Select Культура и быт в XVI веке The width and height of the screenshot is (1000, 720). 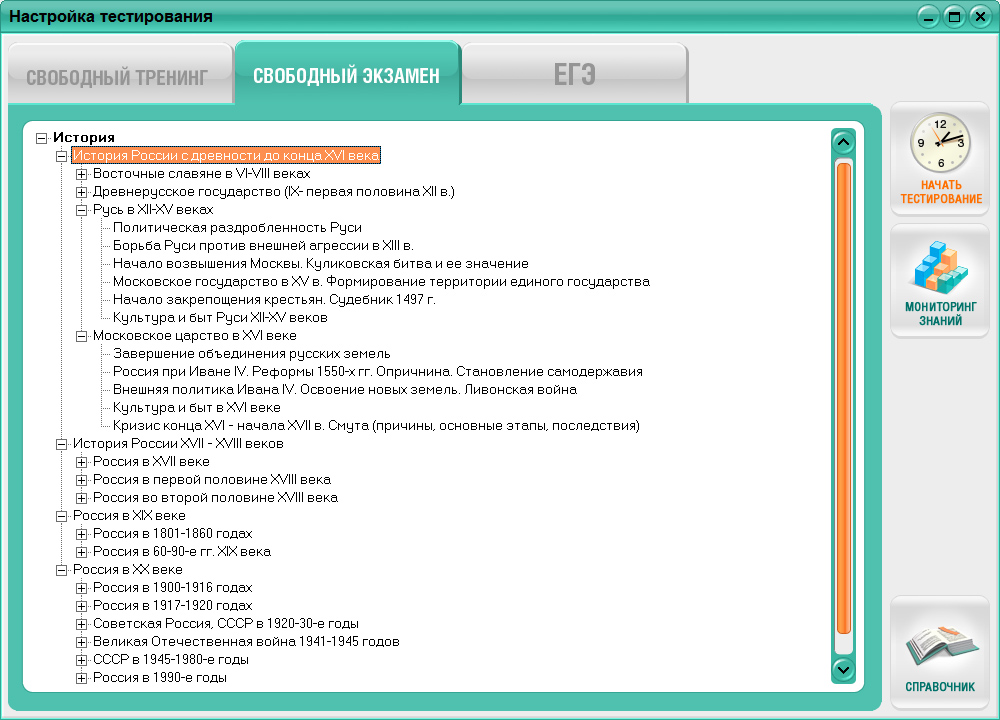pos(196,408)
